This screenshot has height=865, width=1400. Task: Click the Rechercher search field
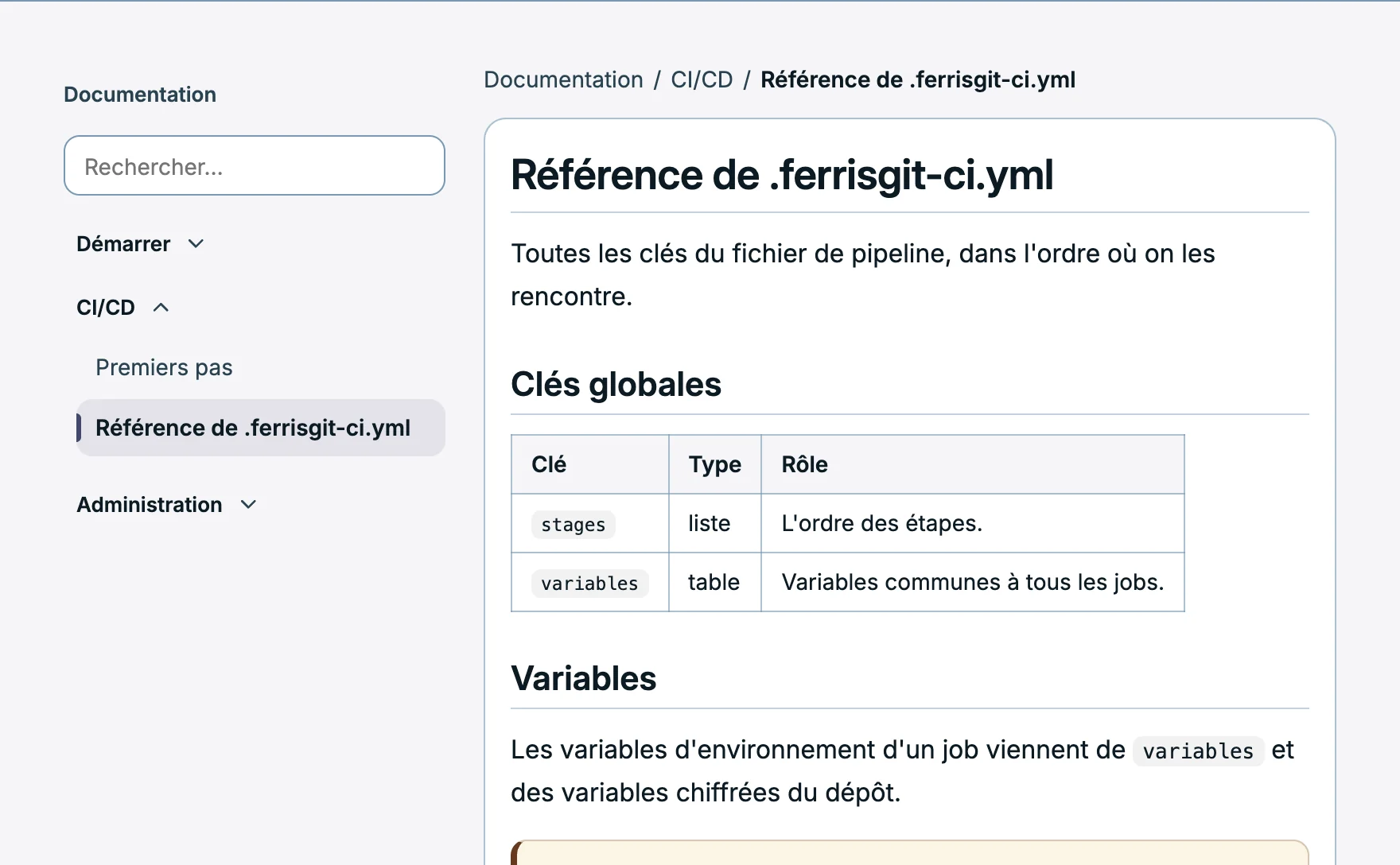255,165
